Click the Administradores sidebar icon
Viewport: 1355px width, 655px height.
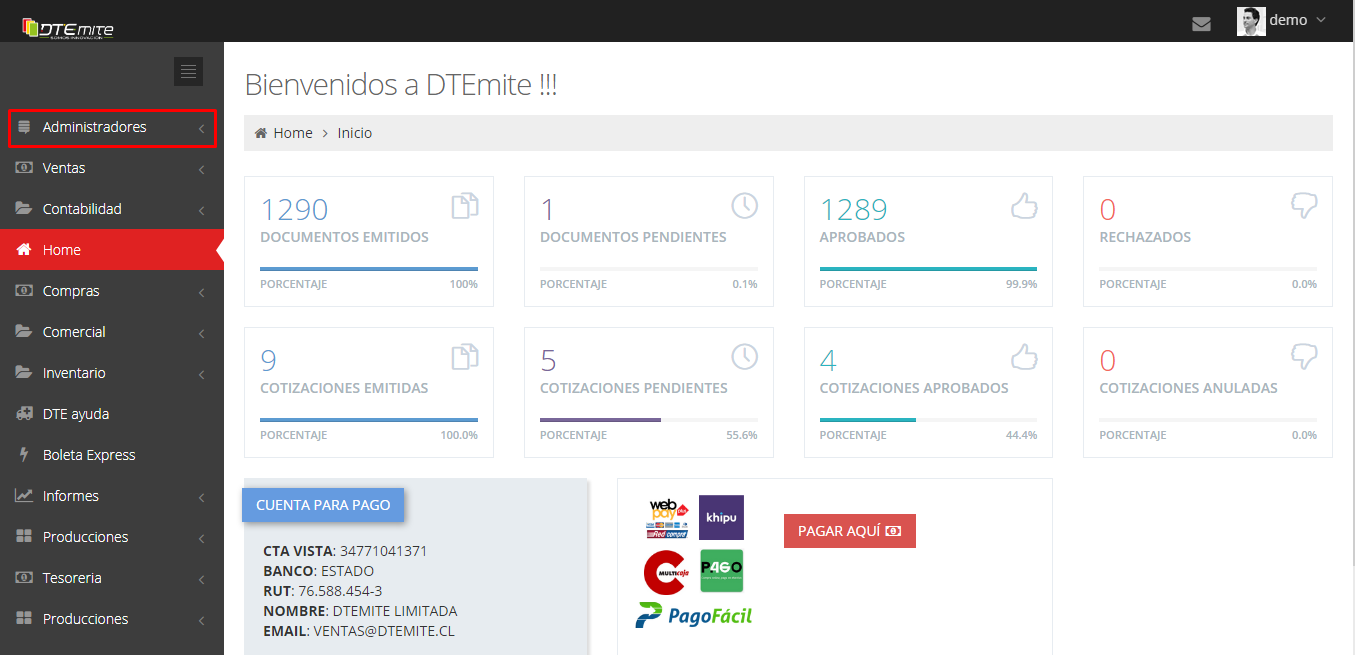(24, 127)
